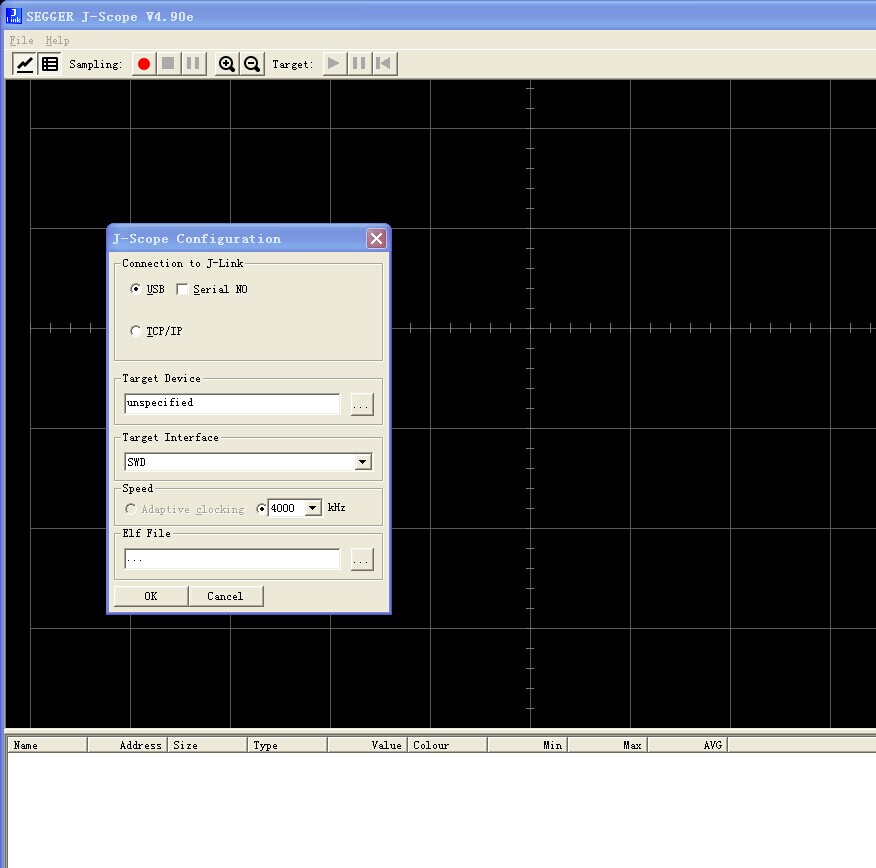Start sampling with the red record button
The image size is (876, 868).
(x=144, y=64)
